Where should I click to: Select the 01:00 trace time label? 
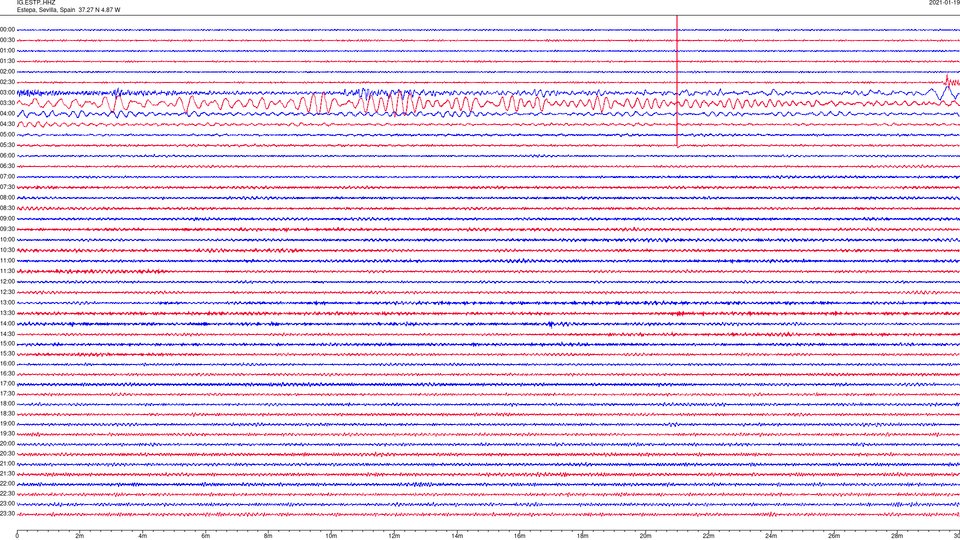7,51
